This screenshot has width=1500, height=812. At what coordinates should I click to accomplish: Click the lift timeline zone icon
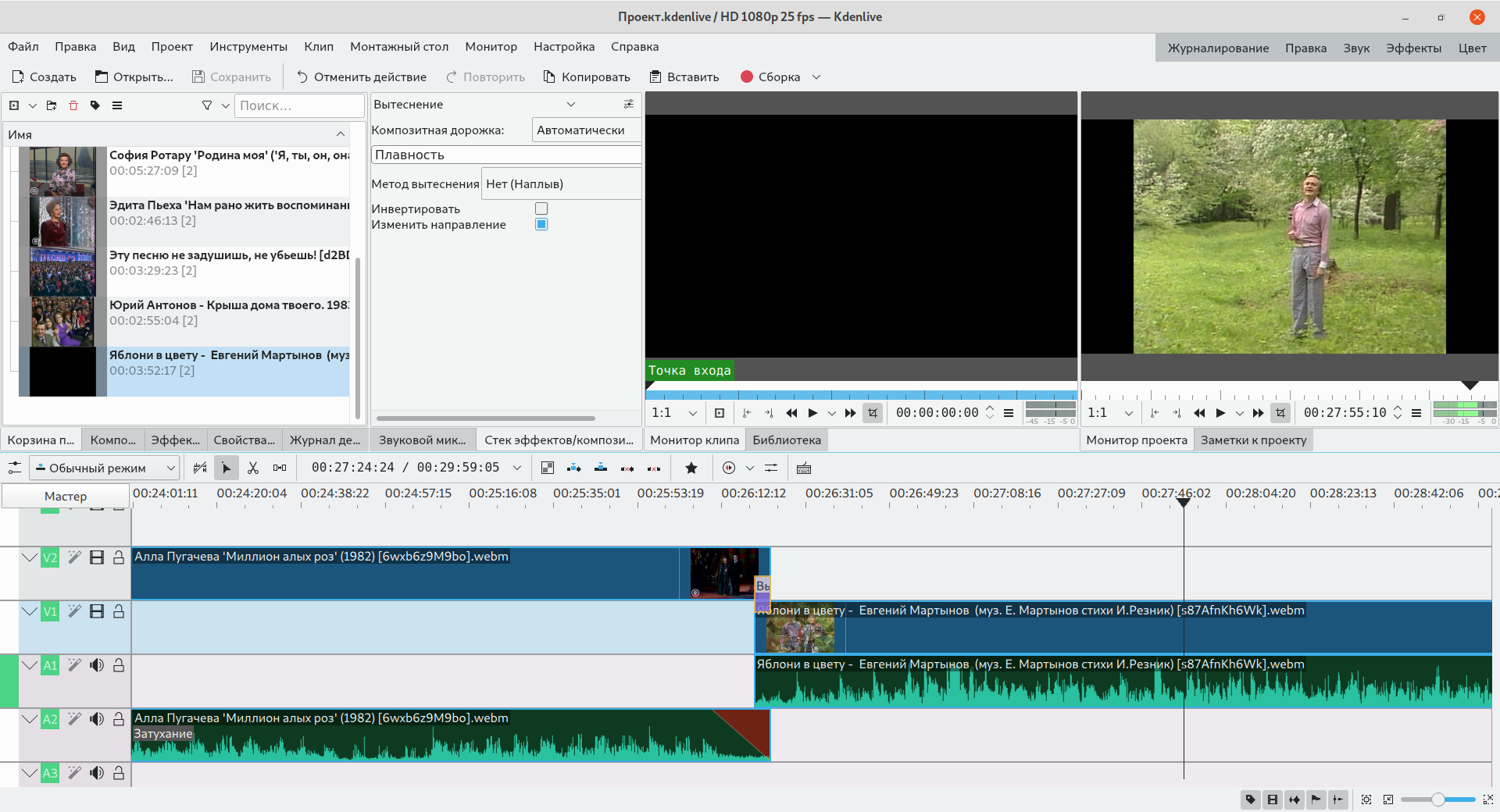[654, 468]
